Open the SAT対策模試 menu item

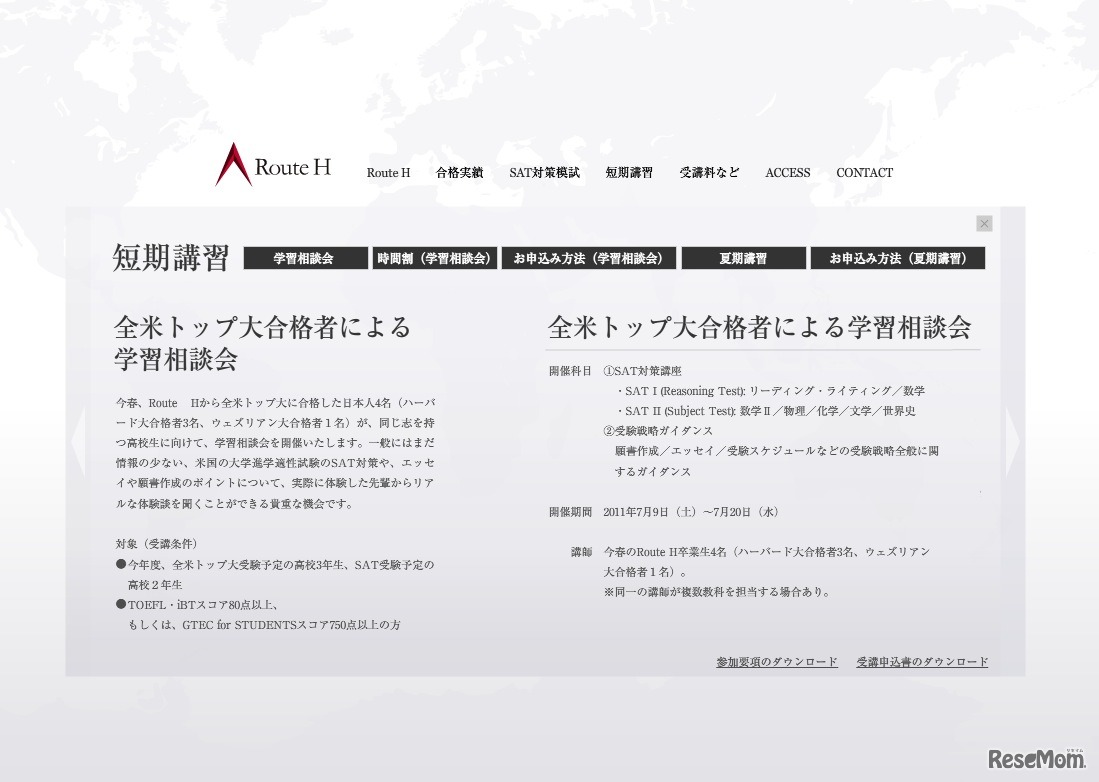coord(544,172)
